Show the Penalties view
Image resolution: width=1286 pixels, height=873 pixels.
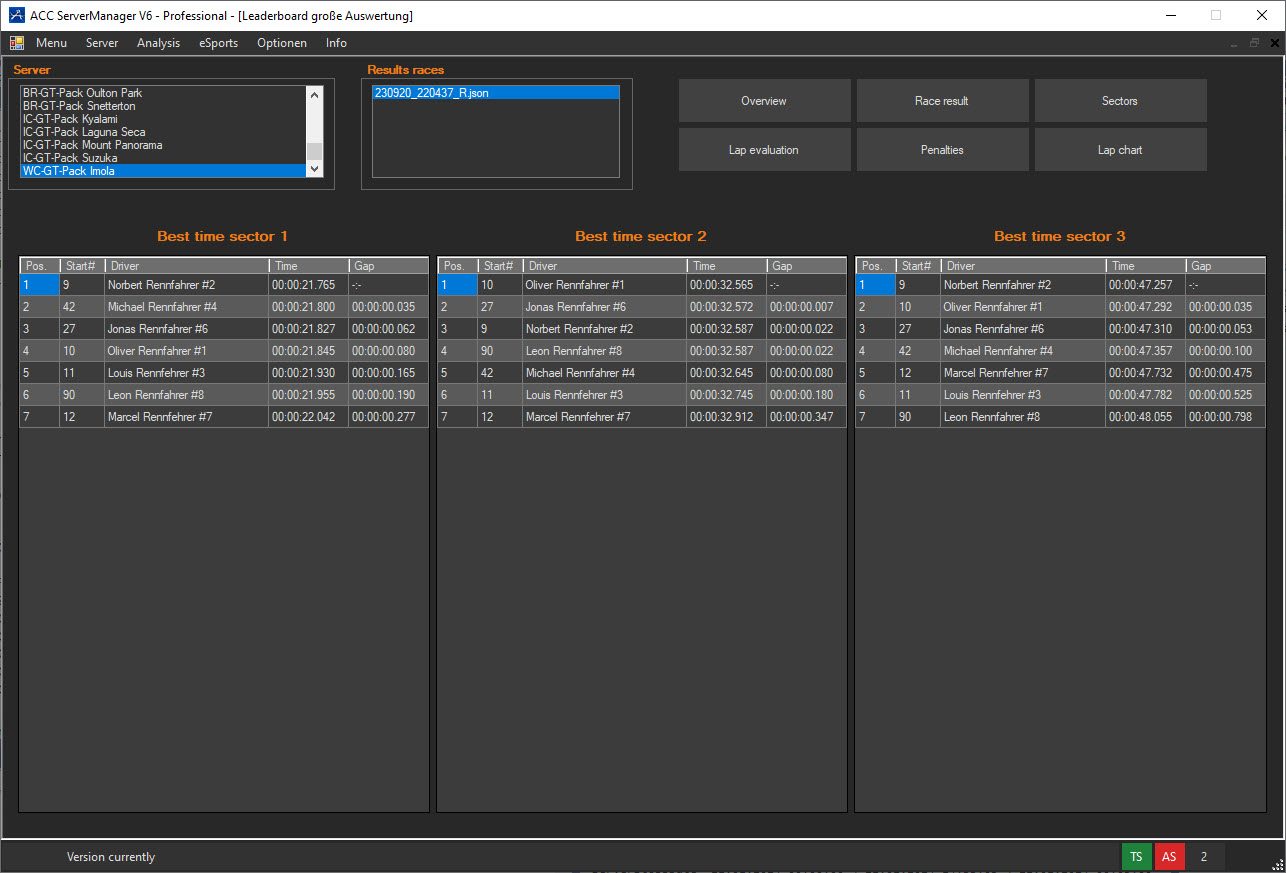click(x=942, y=150)
